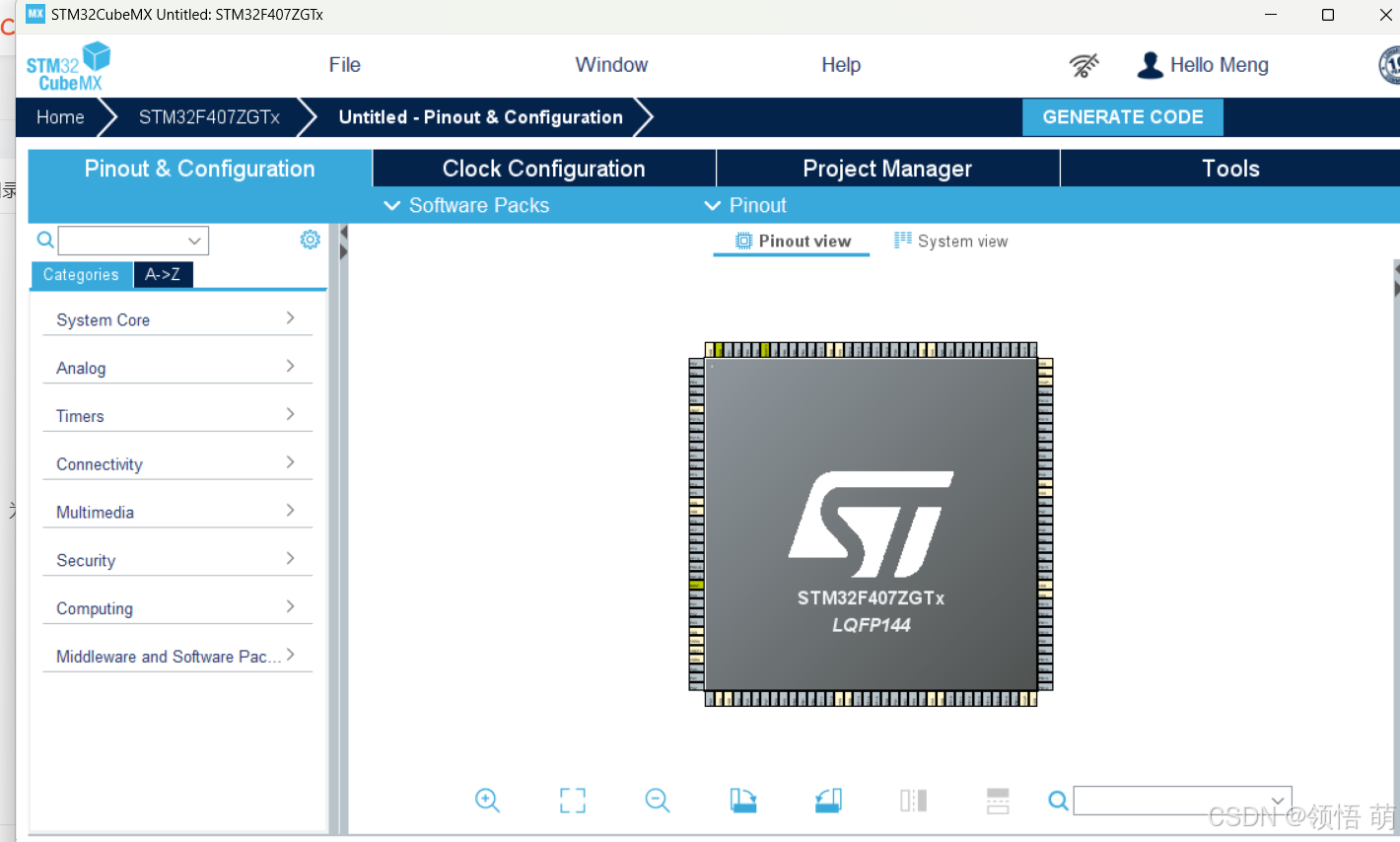1400x842 pixels.
Task: Click the best-fit pinout icon
Action: point(572,801)
